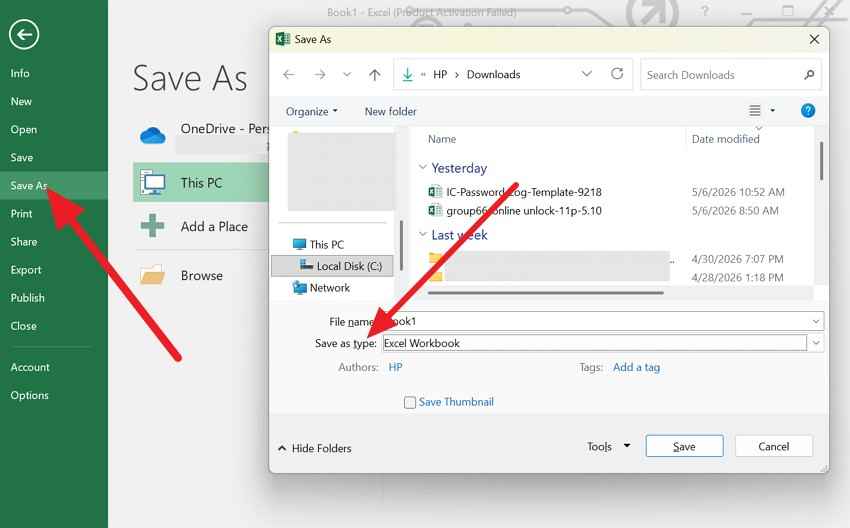
Task: Click the Save button
Action: pos(684,446)
